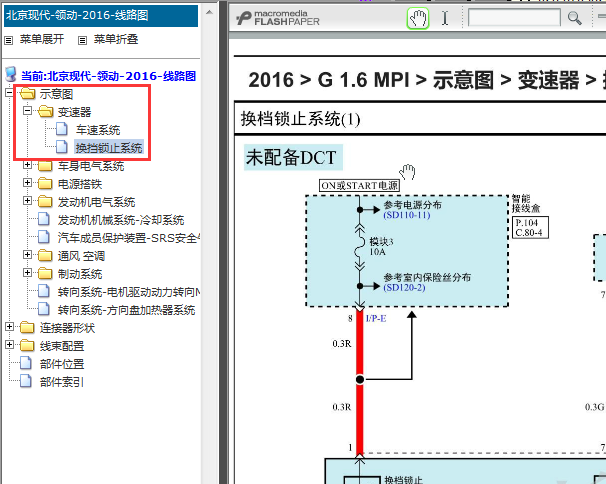The image size is (606, 484).
Task: Click the FlashPaper search text field
Action: tap(514, 18)
